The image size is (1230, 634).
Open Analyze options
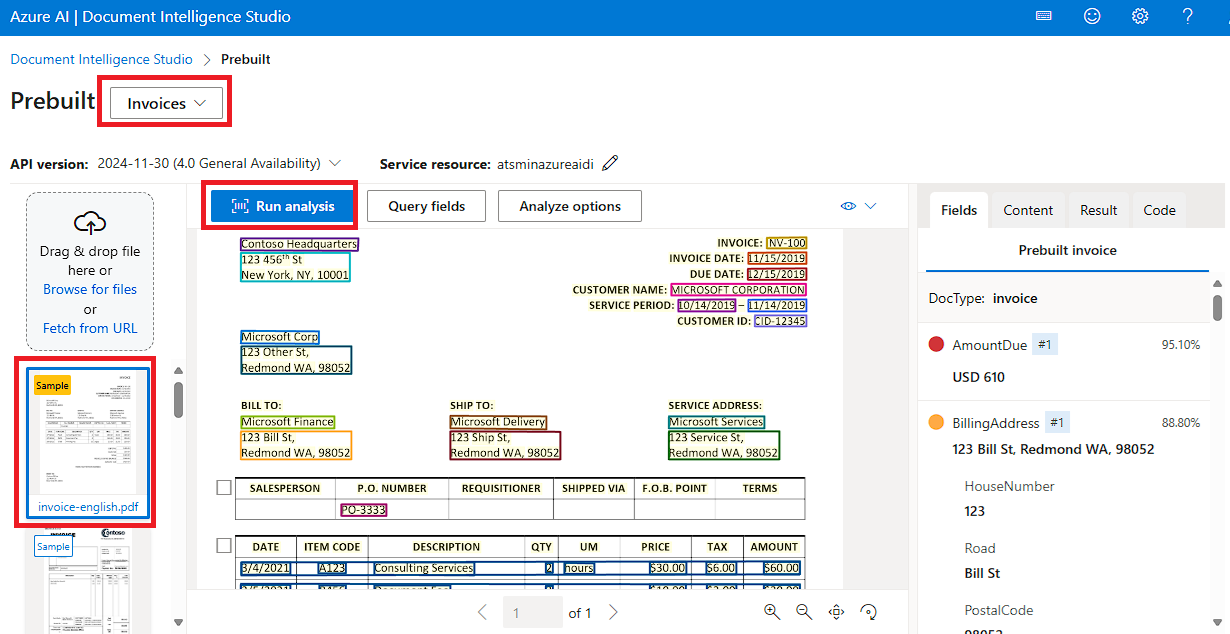tap(570, 206)
